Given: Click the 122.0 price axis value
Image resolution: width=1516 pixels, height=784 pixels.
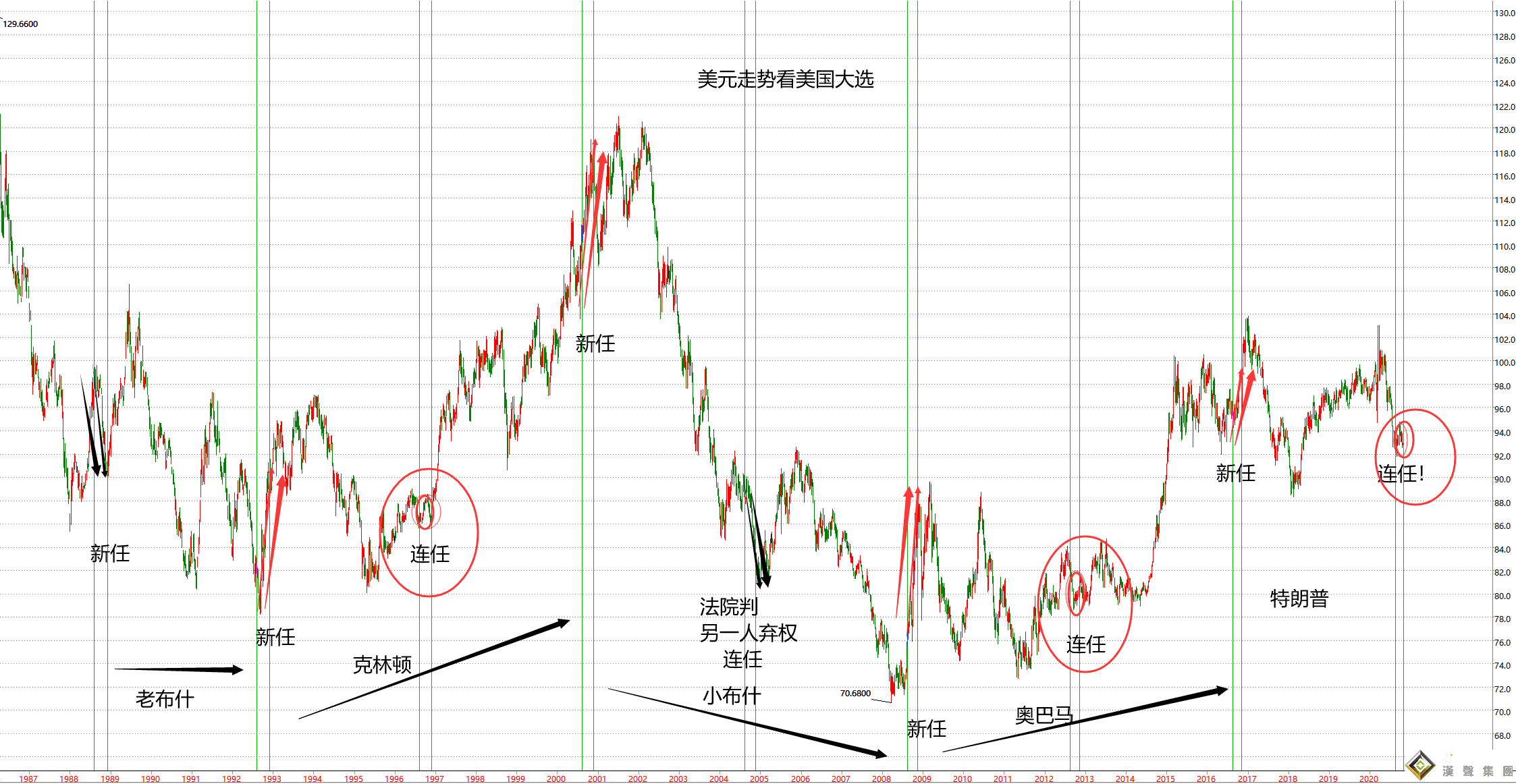Looking at the screenshot, I should coord(1505,107).
